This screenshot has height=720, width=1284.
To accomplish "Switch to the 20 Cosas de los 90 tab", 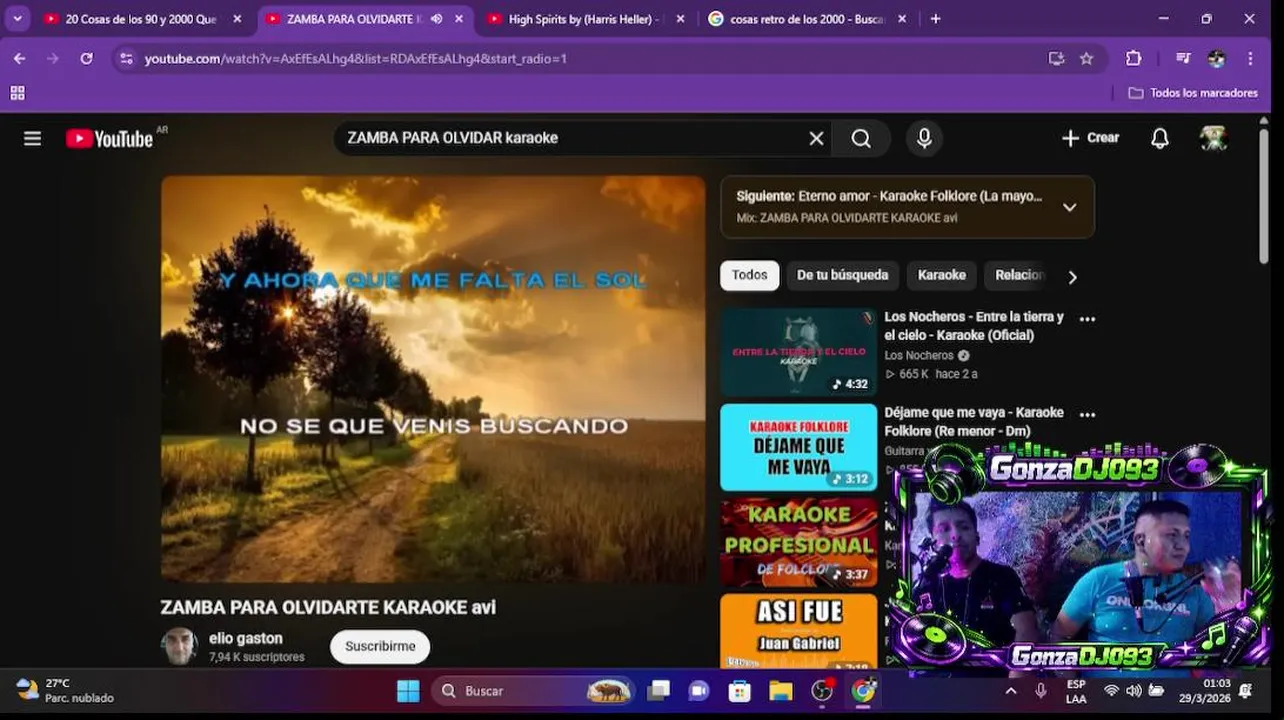I will [140, 19].
